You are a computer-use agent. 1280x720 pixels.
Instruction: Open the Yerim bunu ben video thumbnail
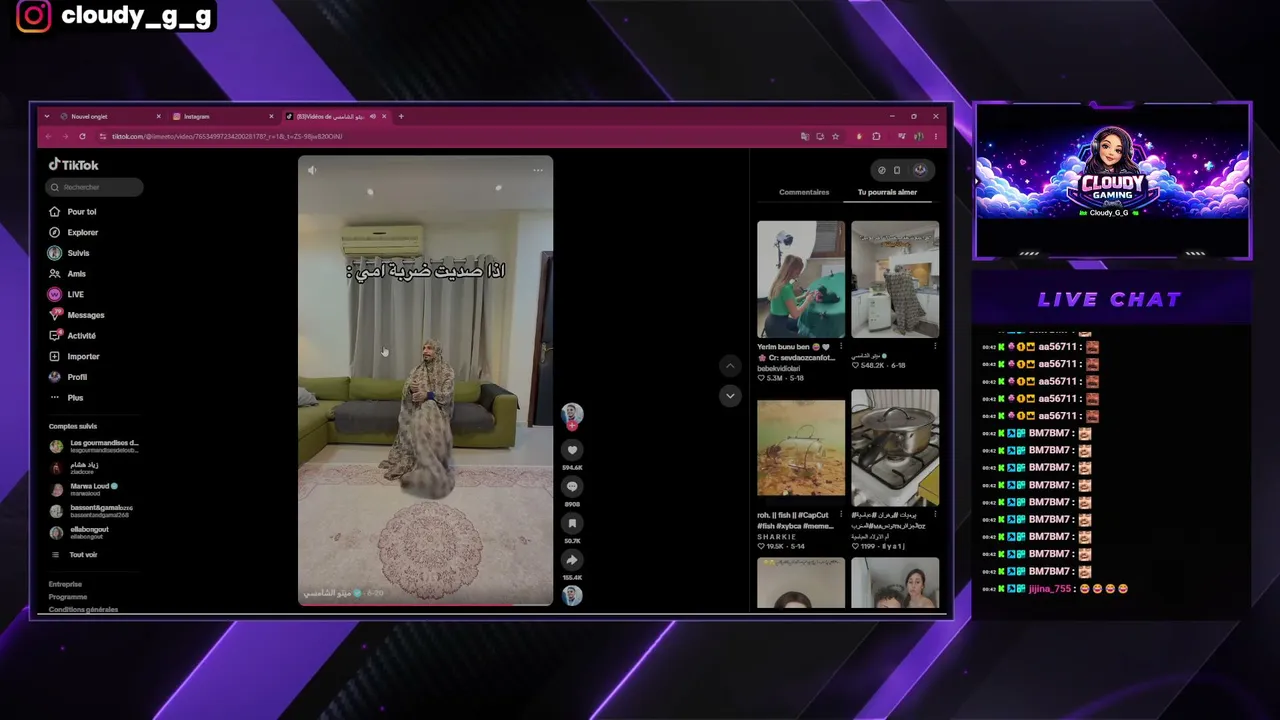pyautogui.click(x=801, y=280)
